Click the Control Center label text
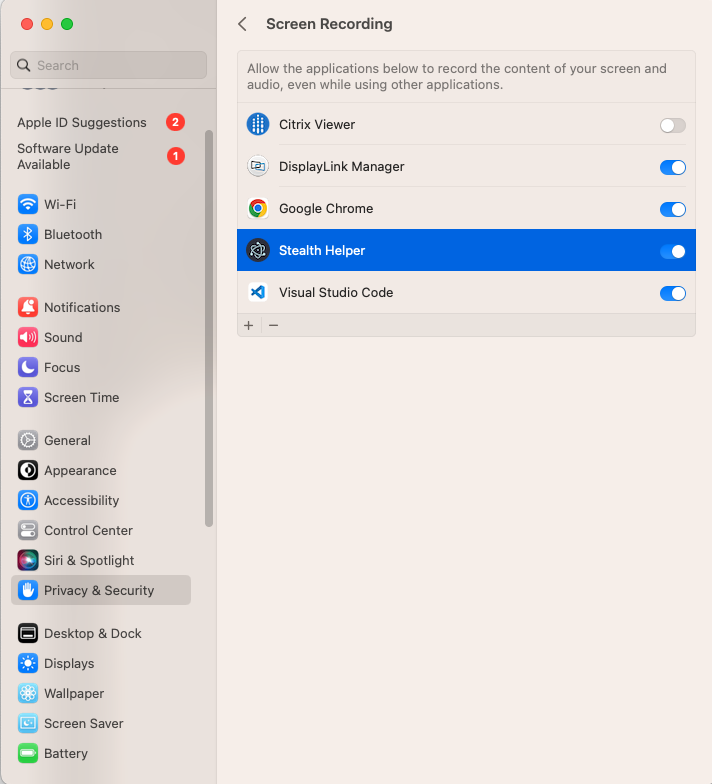 [x=88, y=530]
